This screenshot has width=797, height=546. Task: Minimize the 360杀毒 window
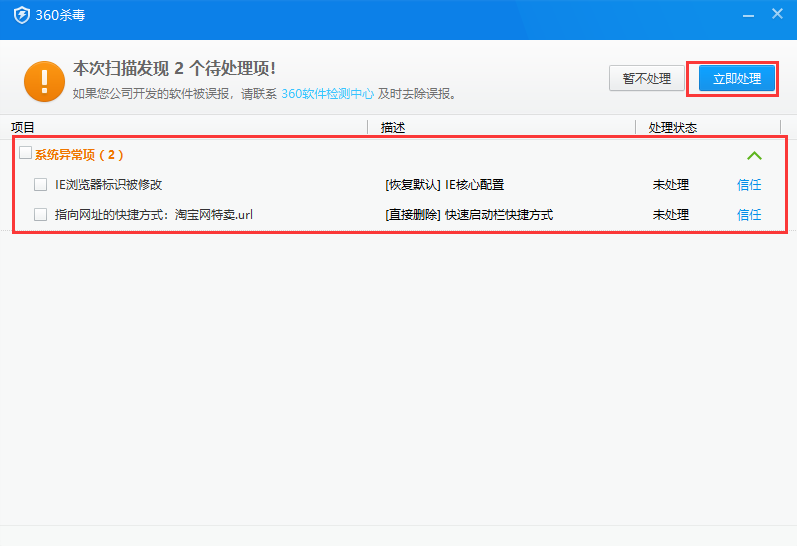click(x=748, y=16)
